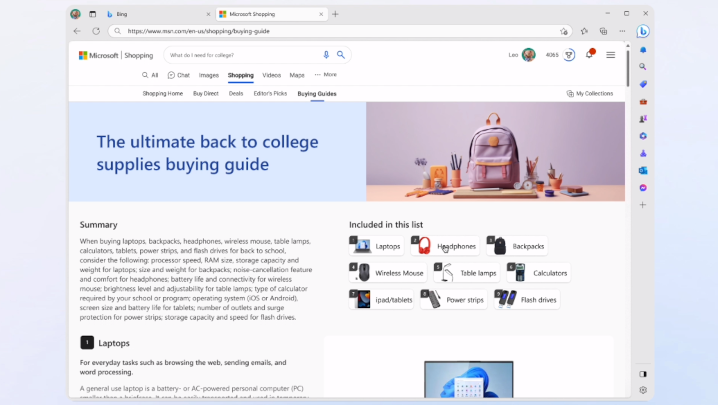Open My Collections
This screenshot has height=405, width=718.
pos(590,93)
